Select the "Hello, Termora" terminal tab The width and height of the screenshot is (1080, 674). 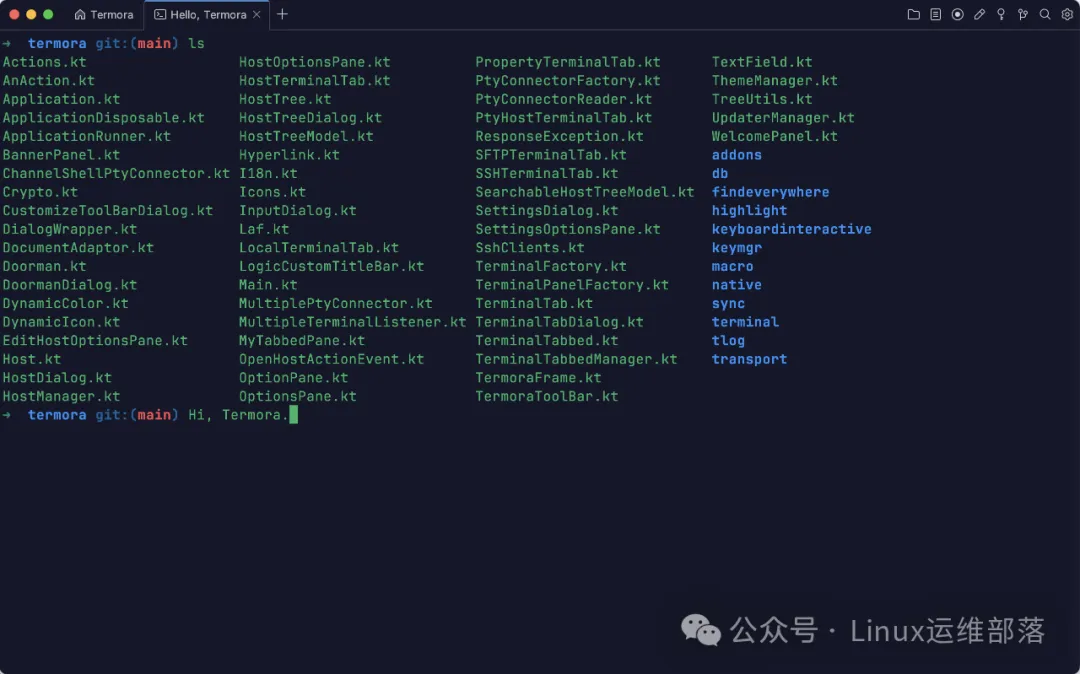pyautogui.click(x=205, y=15)
